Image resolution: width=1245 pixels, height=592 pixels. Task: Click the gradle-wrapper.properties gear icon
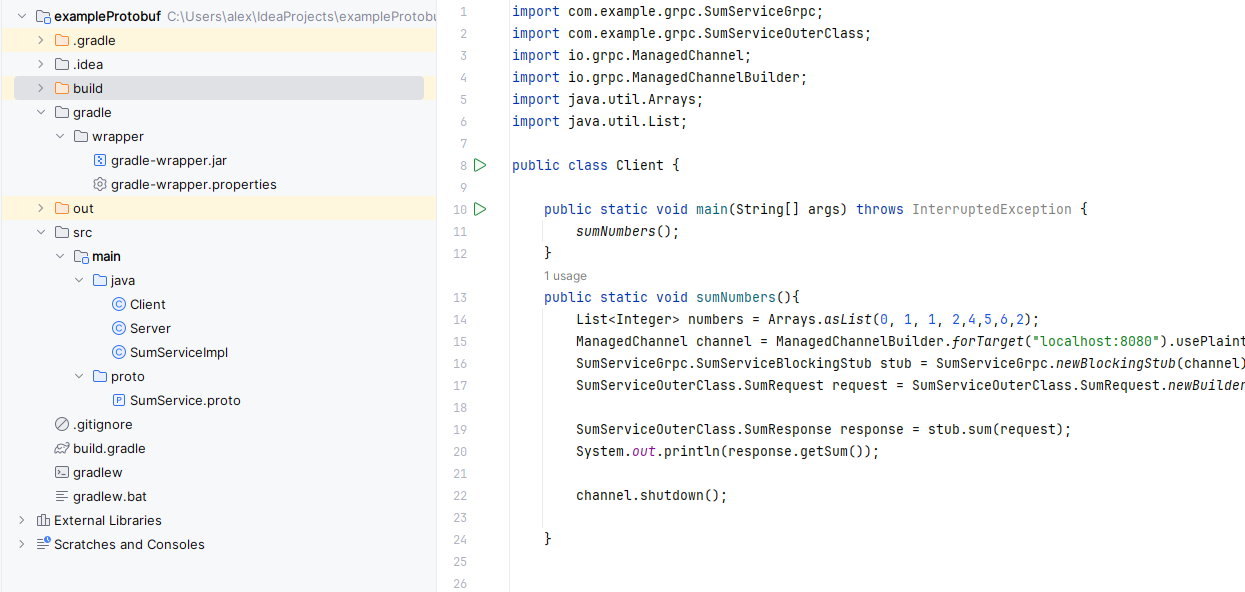100,185
